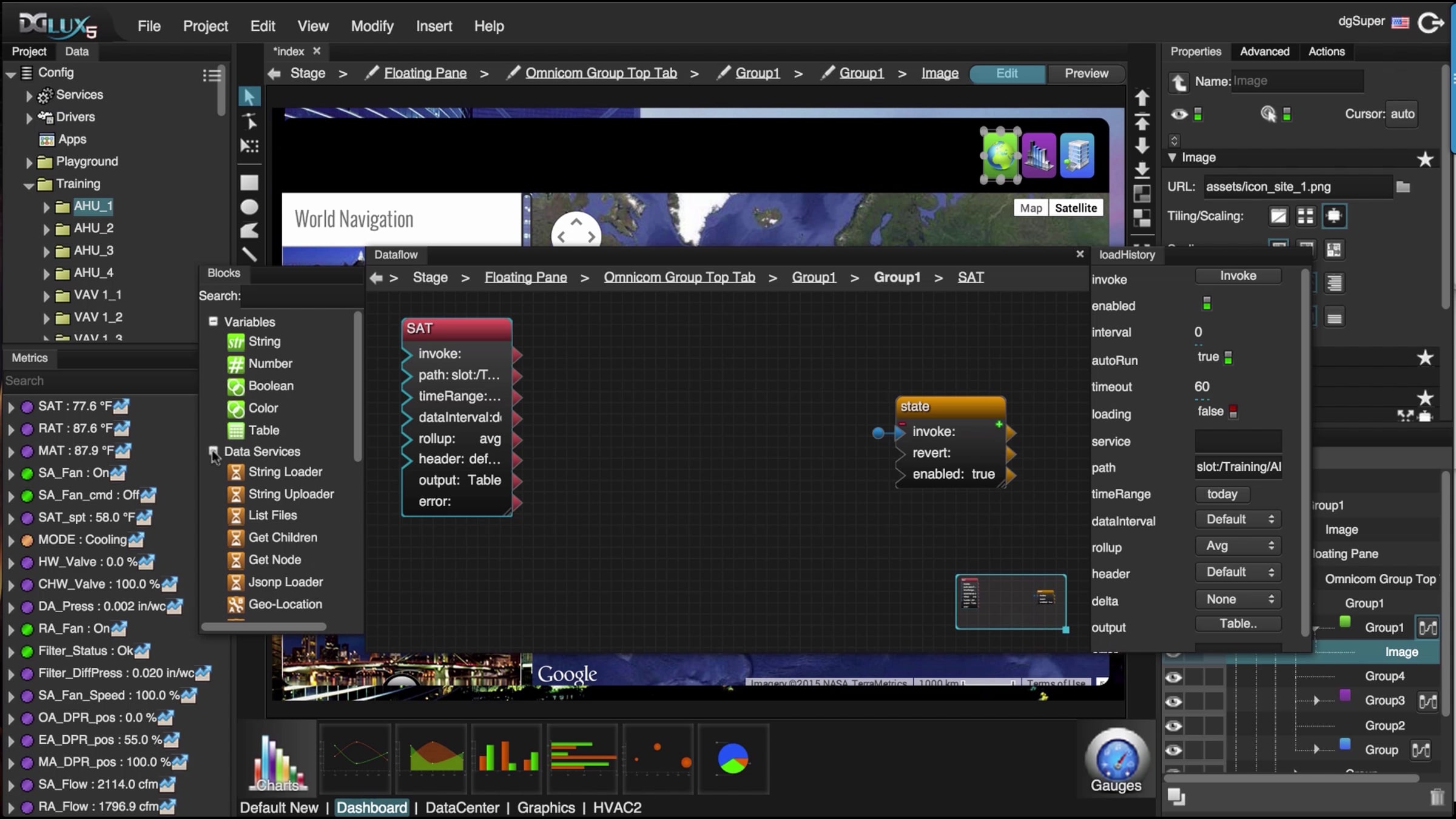Click the purple swatch beside Group3 in outline
This screenshot has width=1456, height=819.
[x=1345, y=695]
